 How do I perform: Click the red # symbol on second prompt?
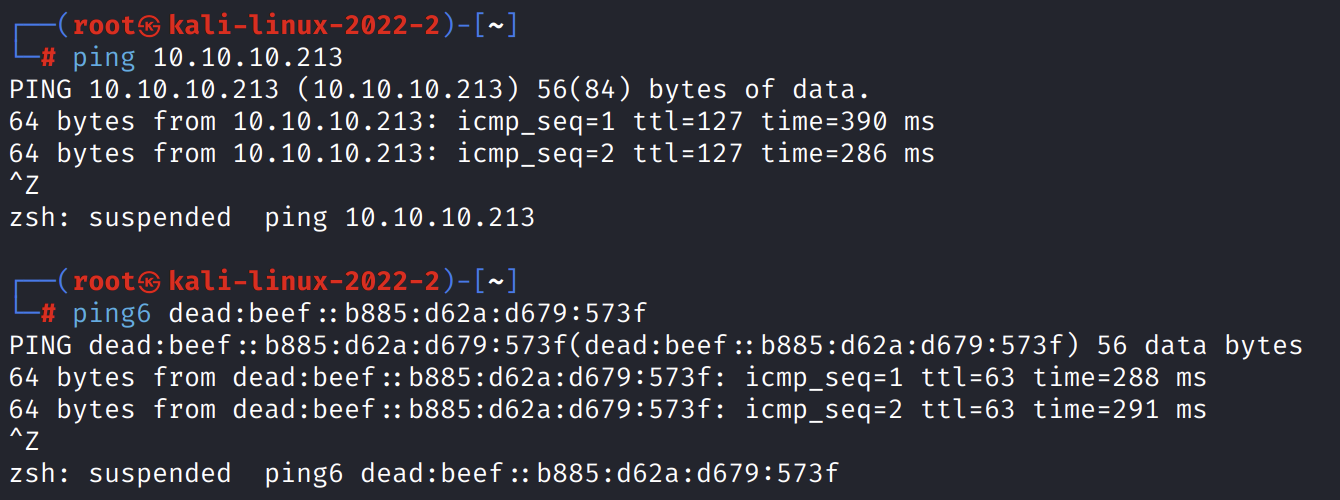[48, 313]
